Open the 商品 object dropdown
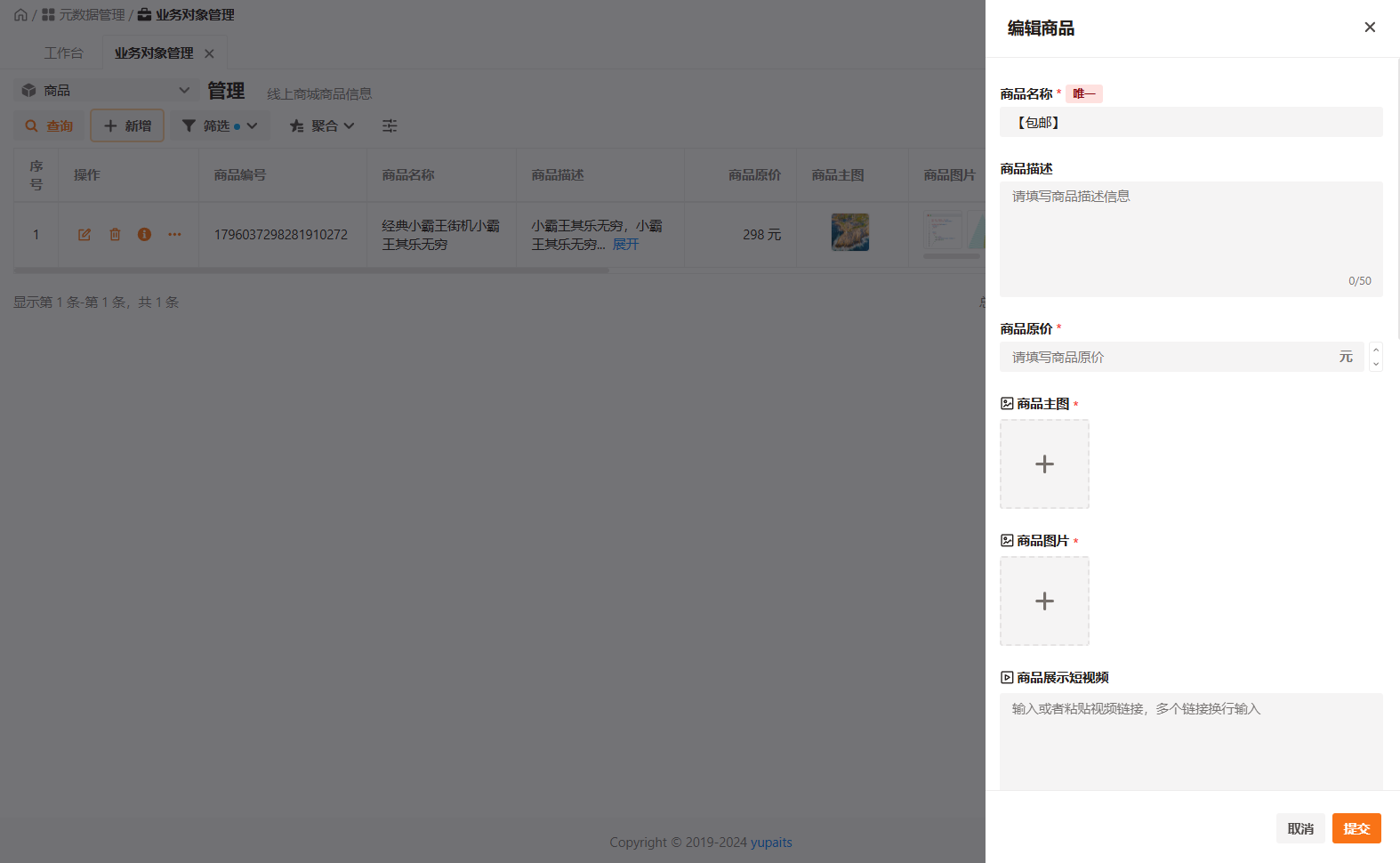Viewport: 1400px width, 863px height. (x=105, y=90)
